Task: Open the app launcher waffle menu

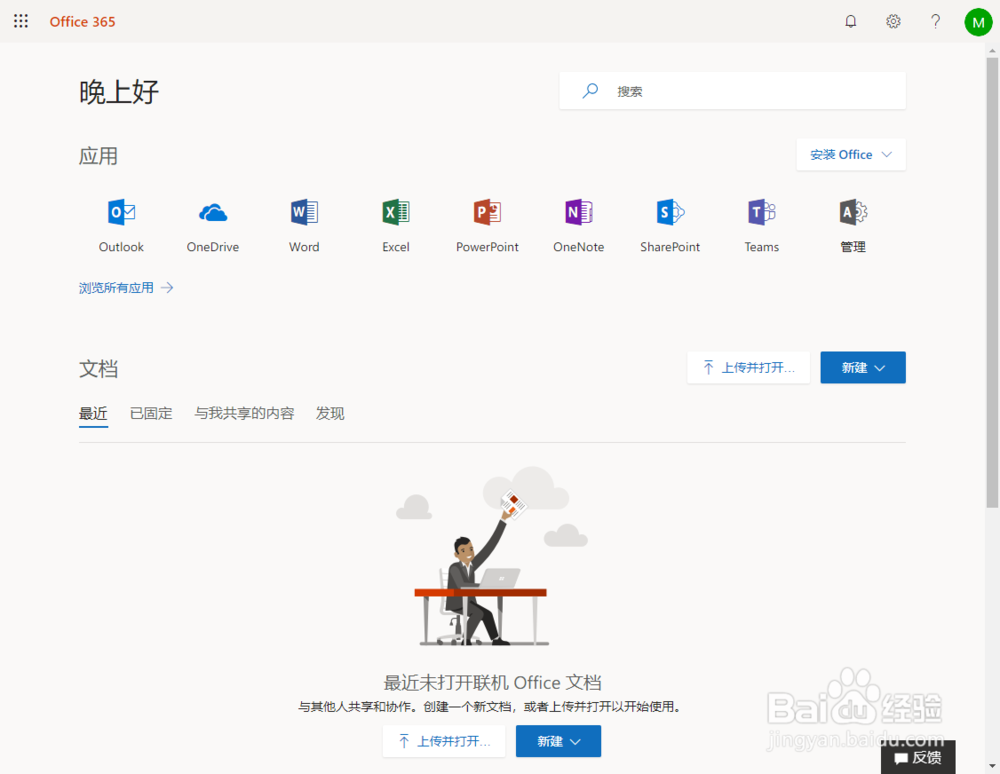Action: pyautogui.click(x=21, y=21)
